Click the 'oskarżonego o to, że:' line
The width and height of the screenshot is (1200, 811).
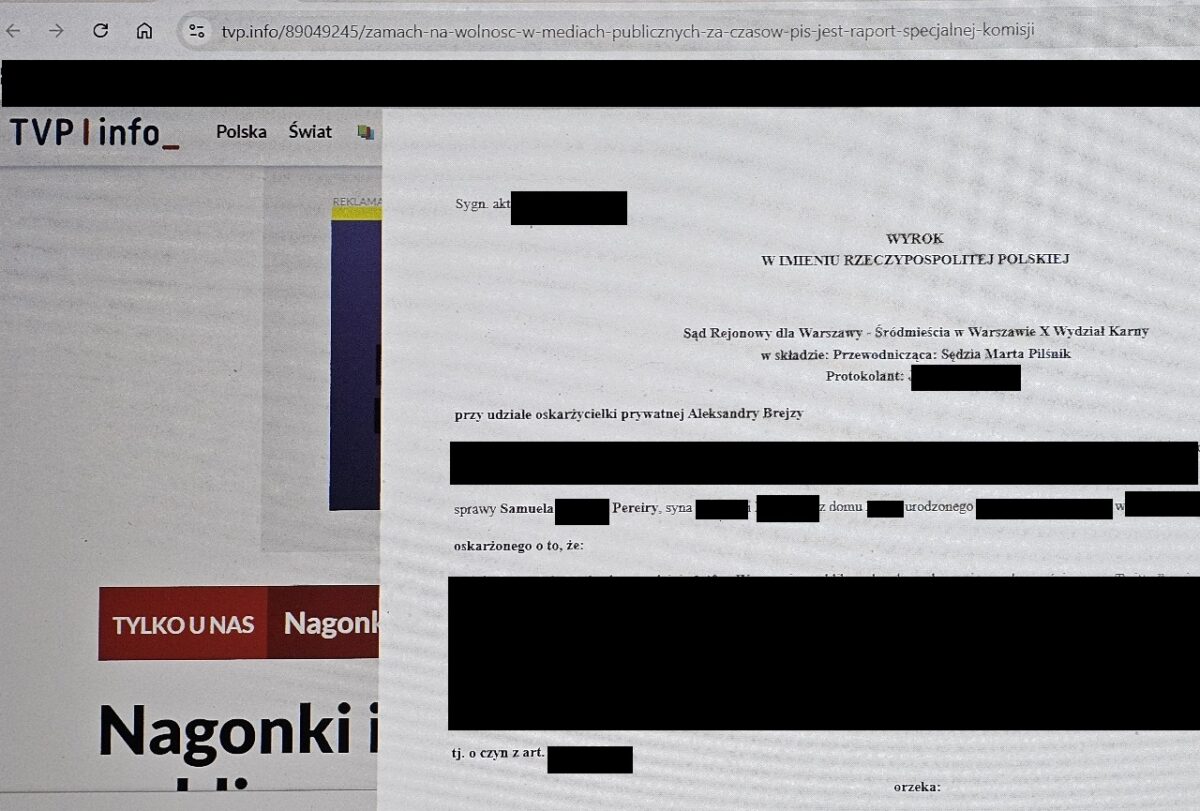[x=519, y=546]
